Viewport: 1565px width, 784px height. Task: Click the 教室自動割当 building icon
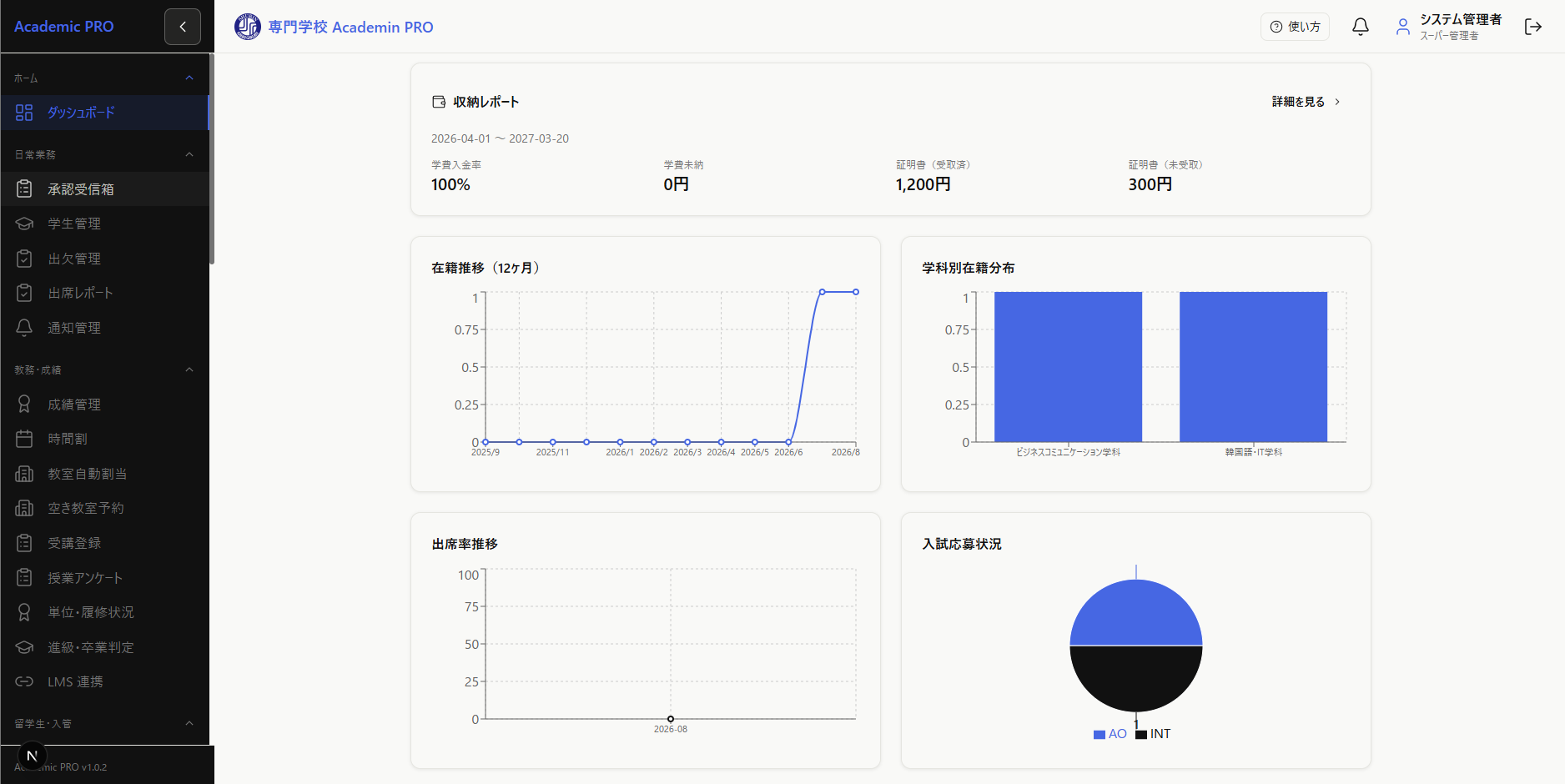pos(24,474)
